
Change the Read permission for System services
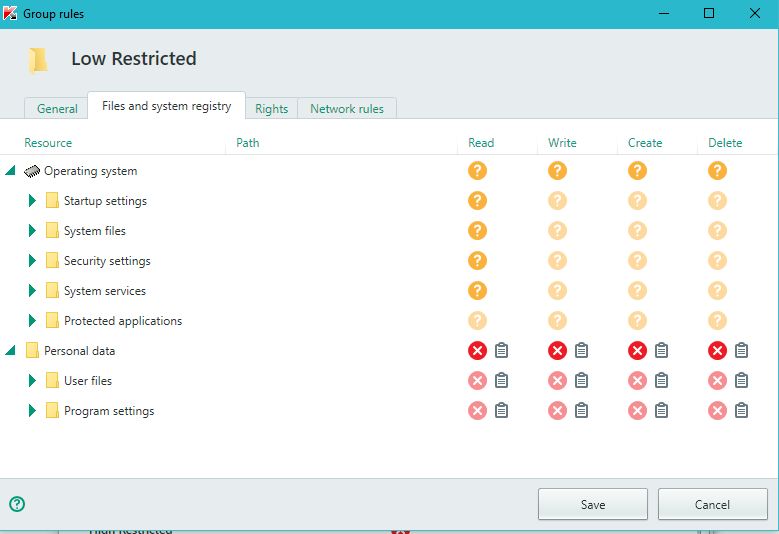pyautogui.click(x=477, y=291)
